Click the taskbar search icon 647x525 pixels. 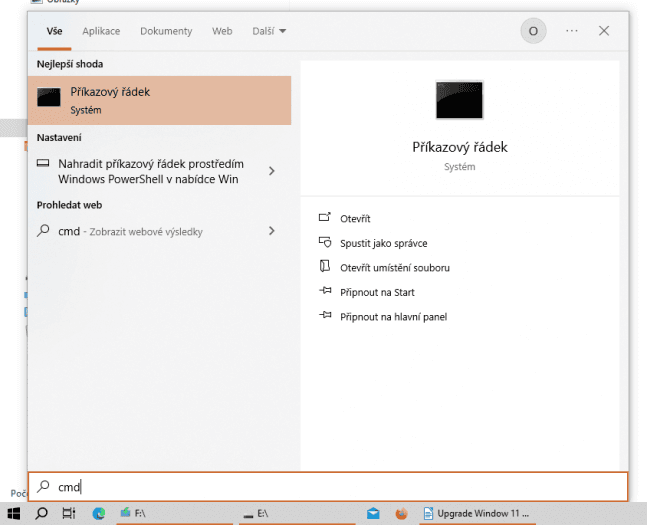(x=41, y=513)
